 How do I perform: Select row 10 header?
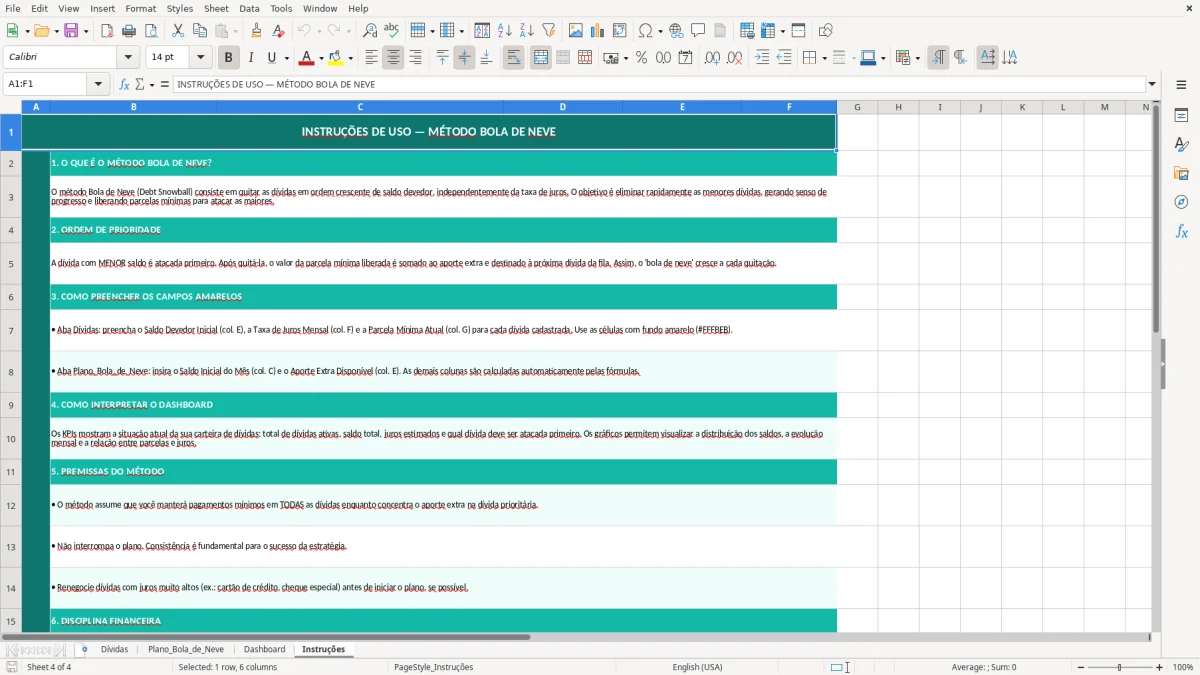(x=11, y=438)
